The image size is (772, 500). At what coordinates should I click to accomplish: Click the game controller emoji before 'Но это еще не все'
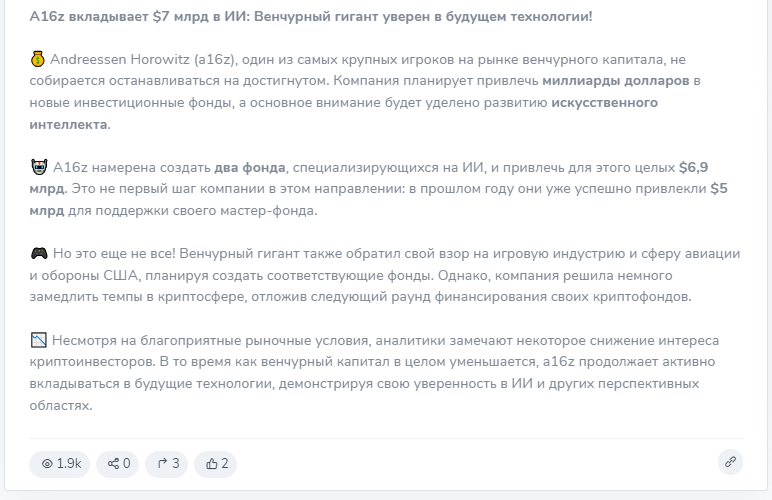(x=39, y=253)
